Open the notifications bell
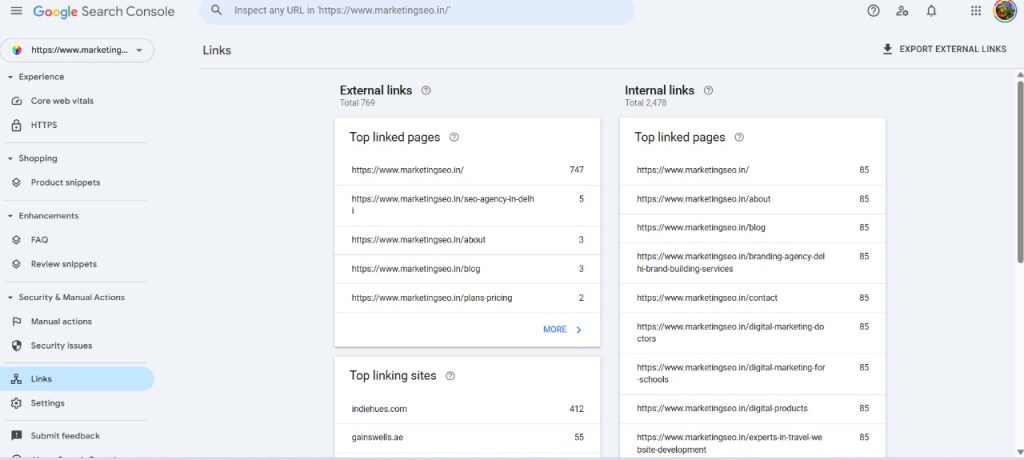The width and height of the screenshot is (1024, 460). 931,10
